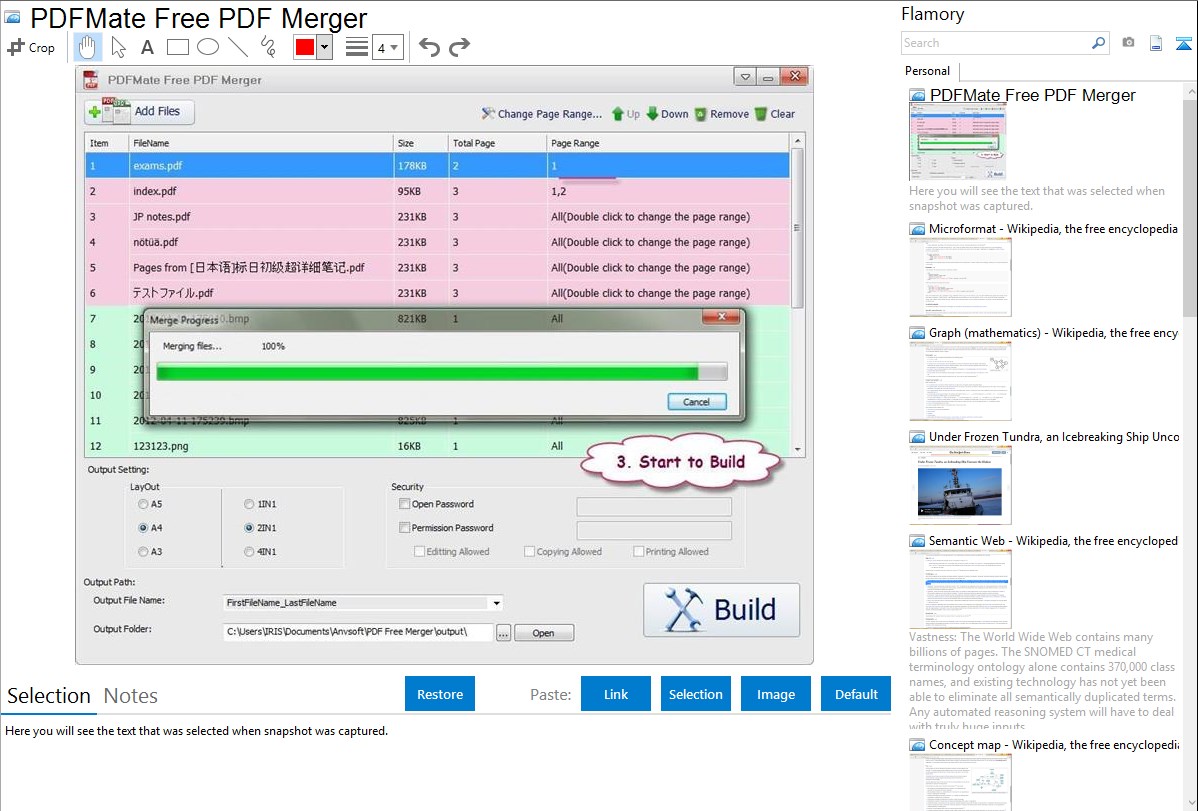The height and width of the screenshot is (811, 1198).
Task: Toggle Editing Allowed checkbox
Action: pyautogui.click(x=419, y=551)
